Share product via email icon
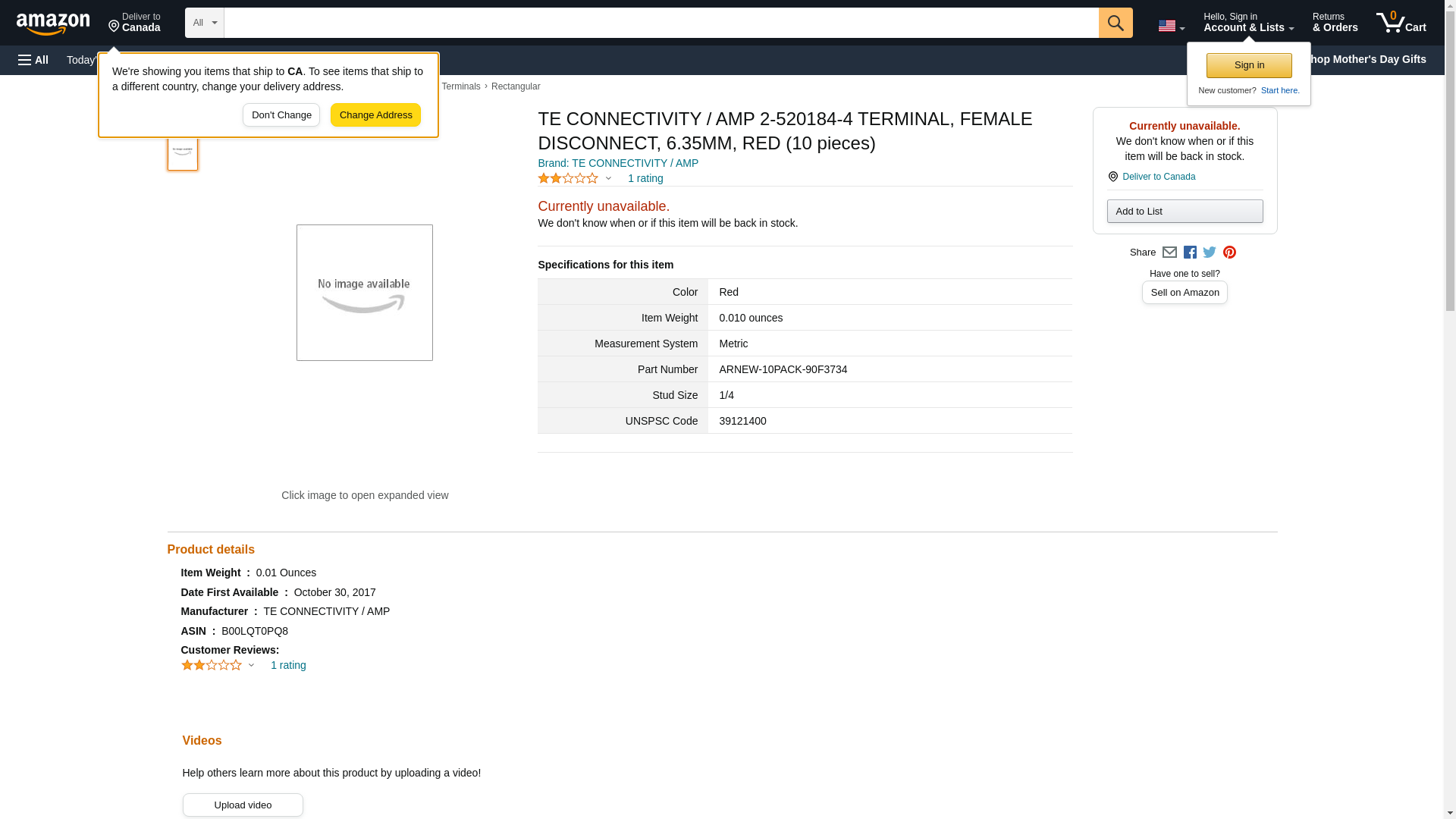 [x=1169, y=253]
